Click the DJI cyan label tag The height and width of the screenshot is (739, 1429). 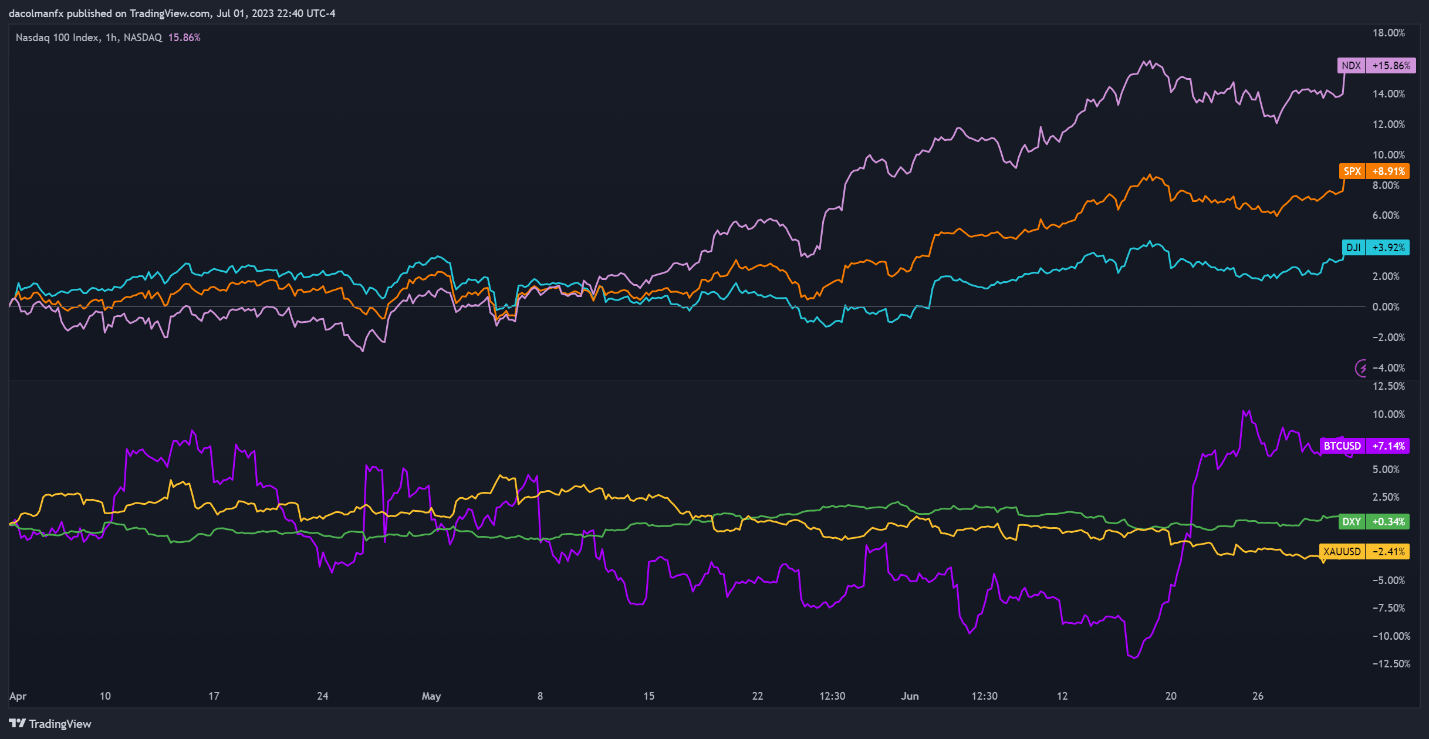pyautogui.click(x=1353, y=247)
